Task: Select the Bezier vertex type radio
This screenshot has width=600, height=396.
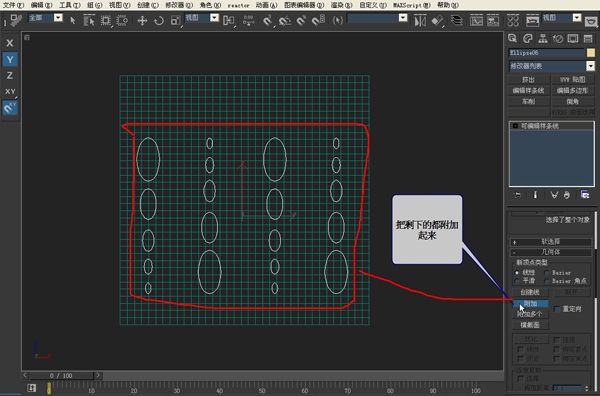Action: point(547,272)
